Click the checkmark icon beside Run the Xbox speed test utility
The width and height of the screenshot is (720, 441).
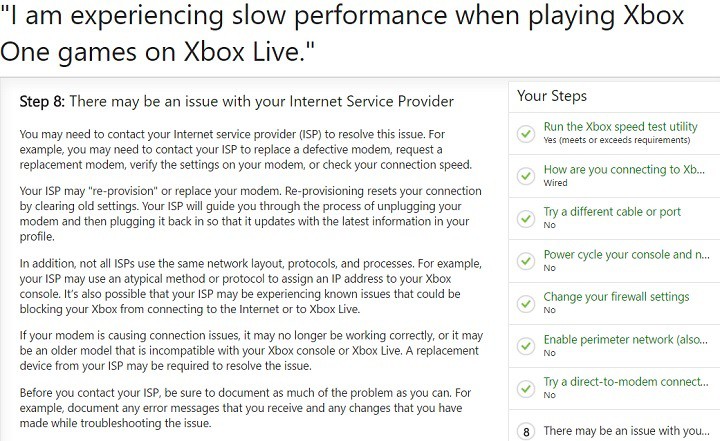click(526, 133)
